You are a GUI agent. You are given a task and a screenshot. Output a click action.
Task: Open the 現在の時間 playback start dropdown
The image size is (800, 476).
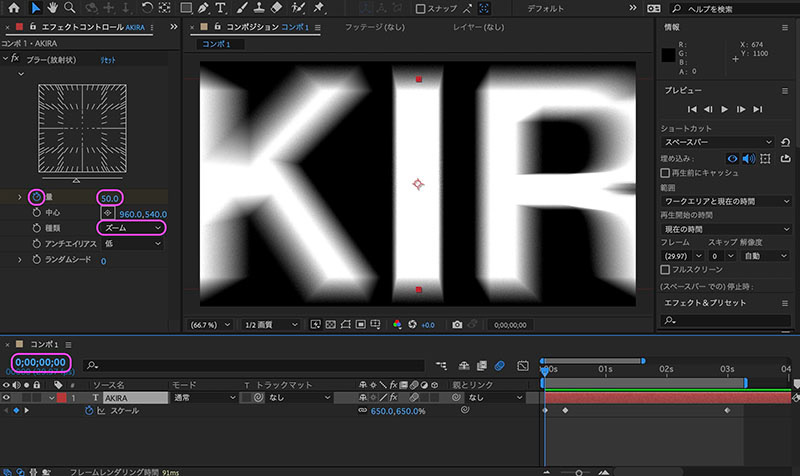(x=726, y=229)
